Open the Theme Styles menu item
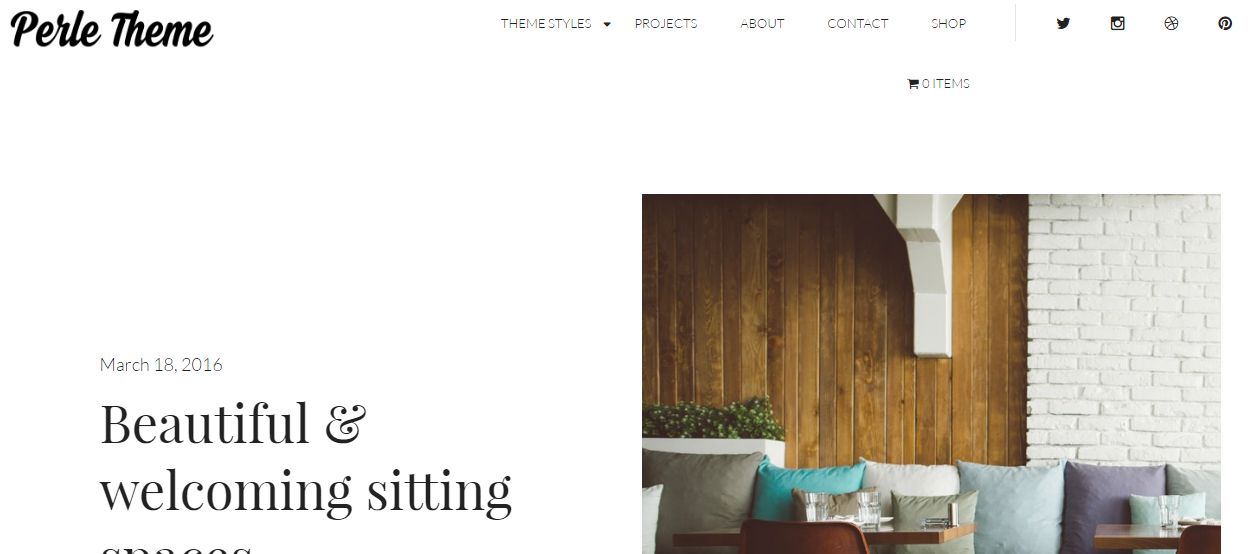 click(x=546, y=23)
